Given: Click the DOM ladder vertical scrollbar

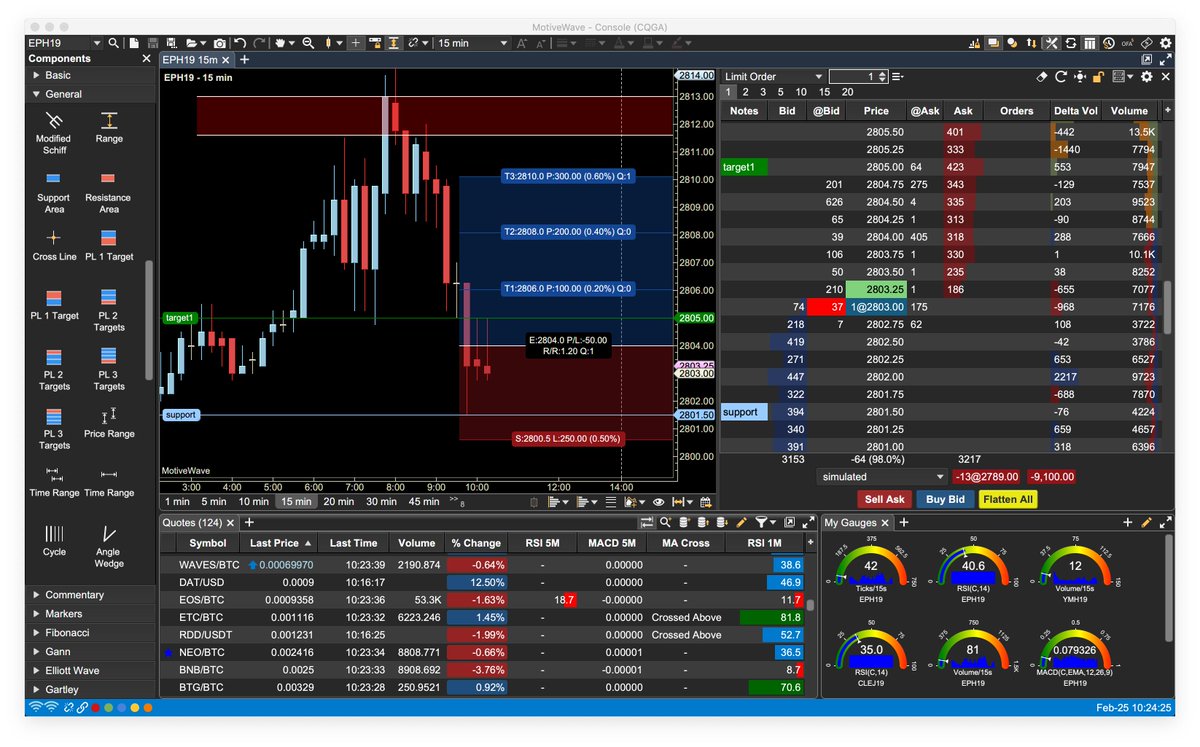Looking at the screenshot, I should click(1165, 307).
